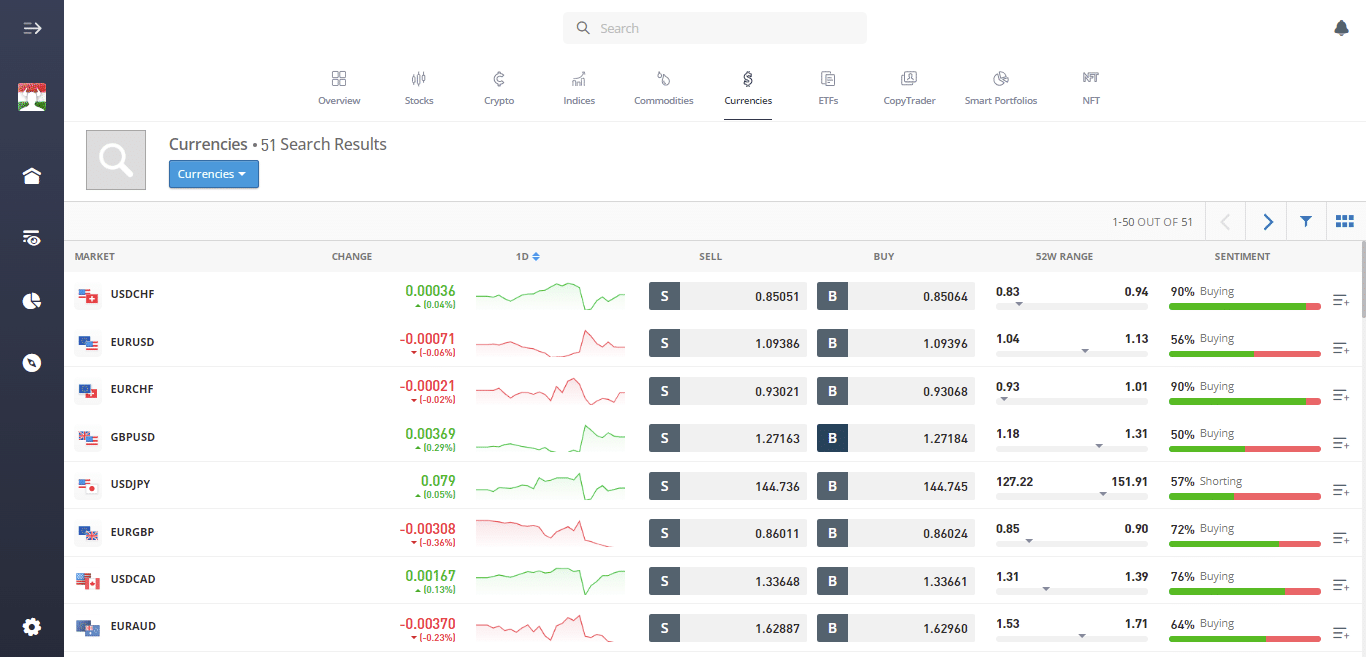Select the Crypto section

tap(498, 86)
